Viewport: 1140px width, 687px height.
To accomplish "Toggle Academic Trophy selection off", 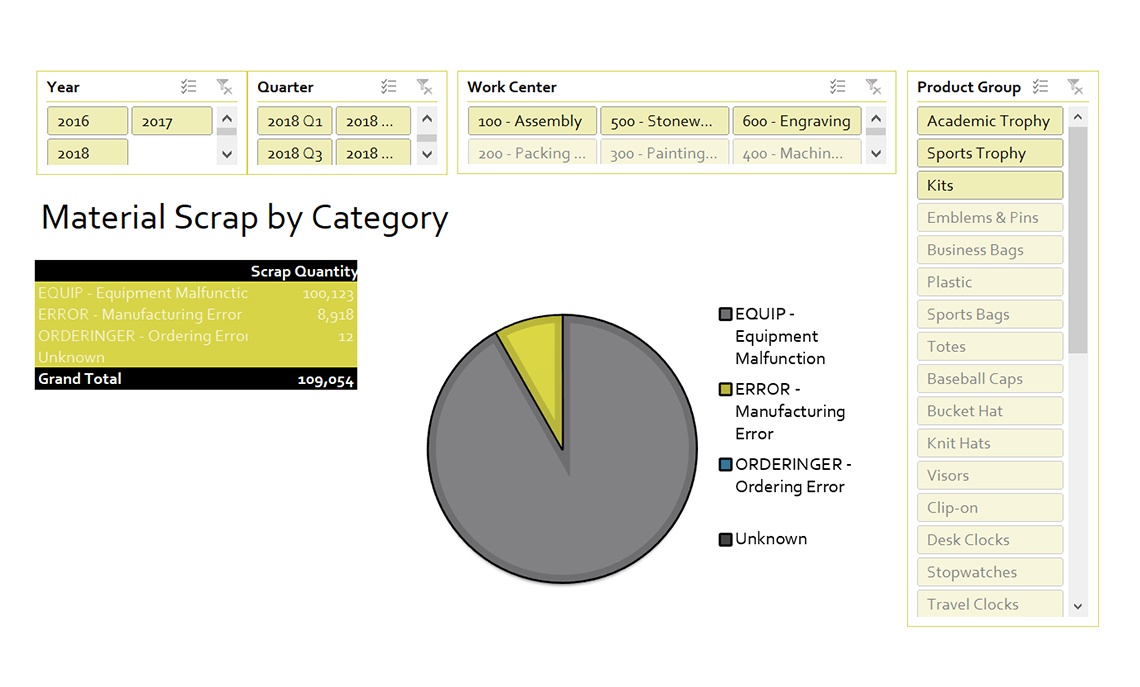I will 988,120.
